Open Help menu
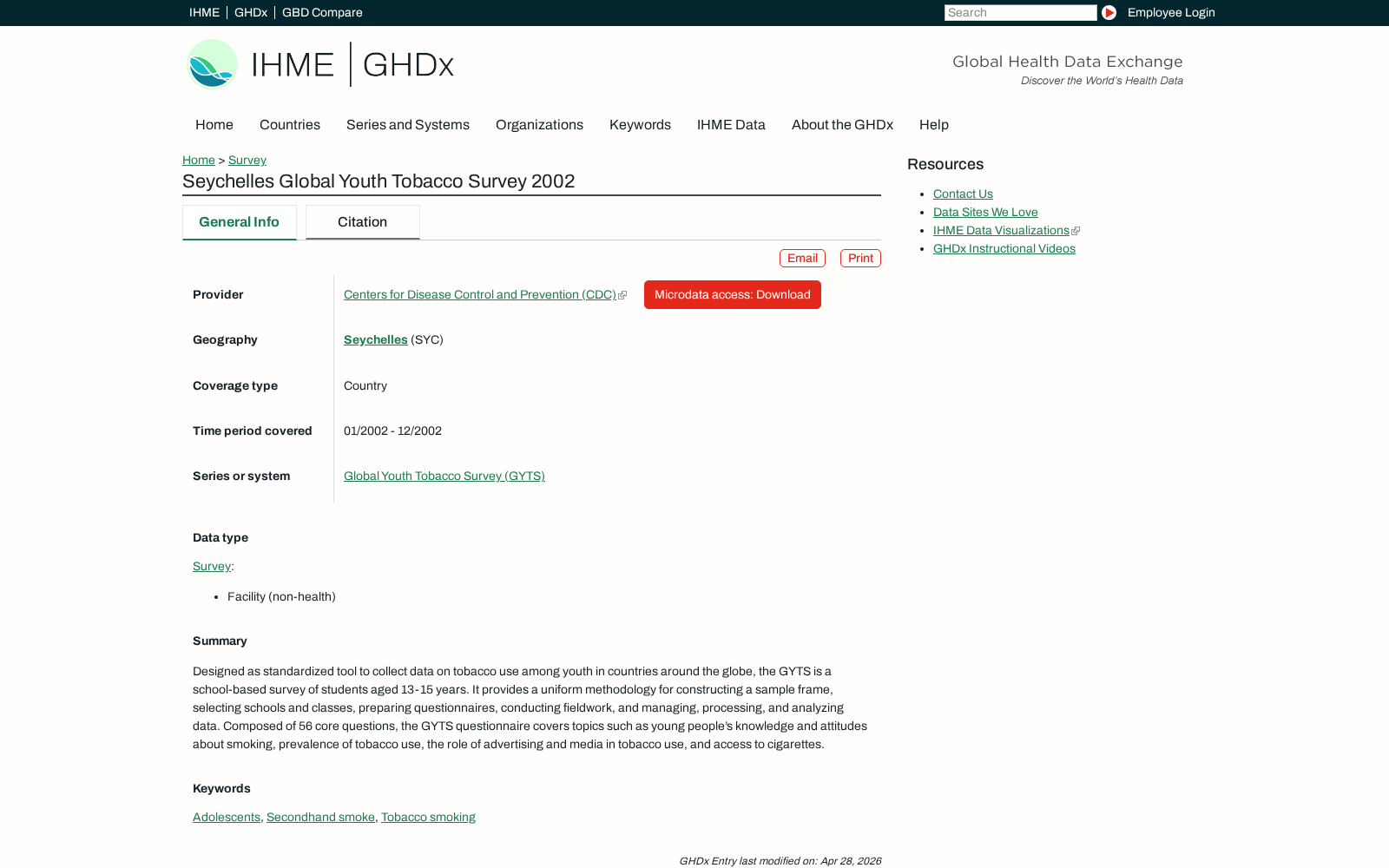Viewport: 1389px width, 868px height. pyautogui.click(x=934, y=125)
